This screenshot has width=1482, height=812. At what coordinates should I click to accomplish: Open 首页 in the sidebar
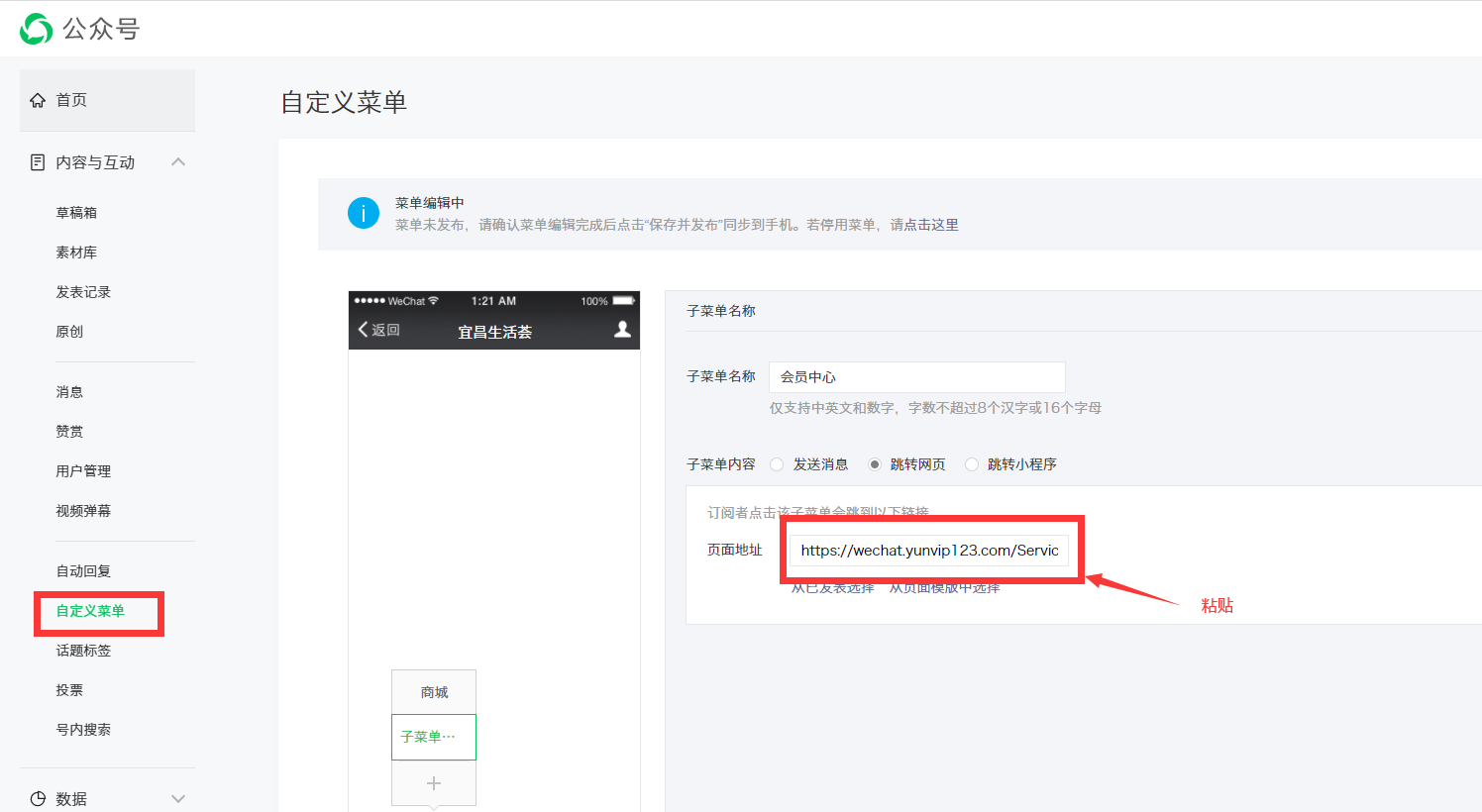tap(107, 100)
